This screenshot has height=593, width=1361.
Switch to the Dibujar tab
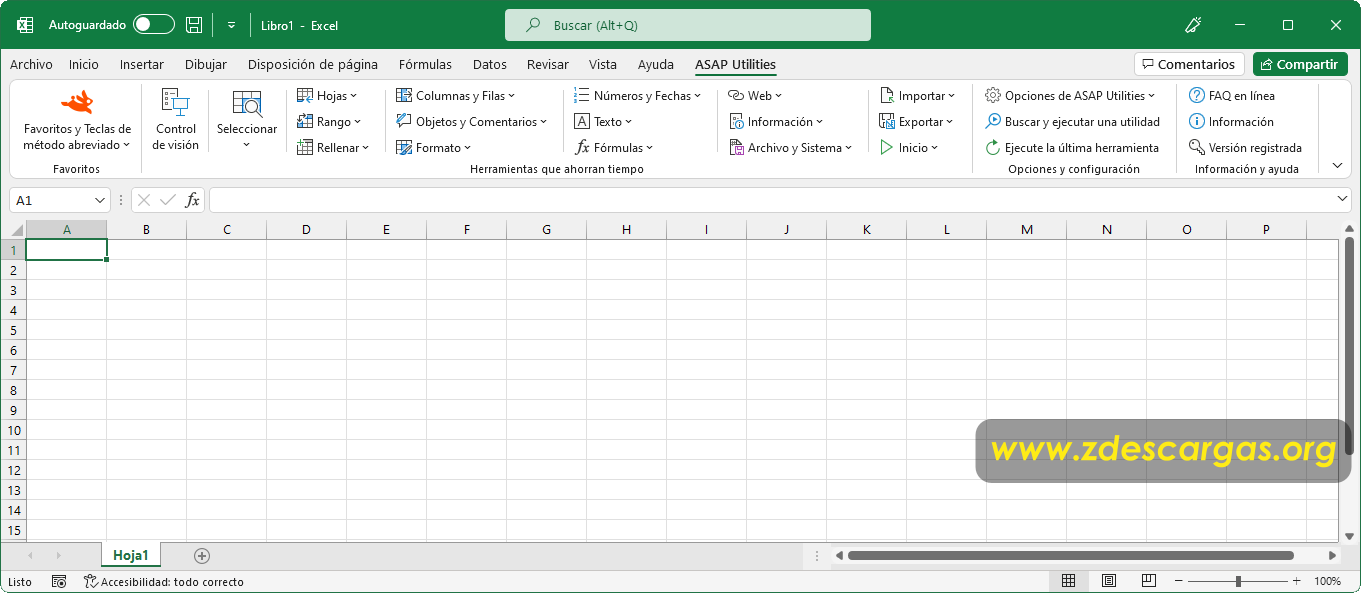(x=206, y=64)
